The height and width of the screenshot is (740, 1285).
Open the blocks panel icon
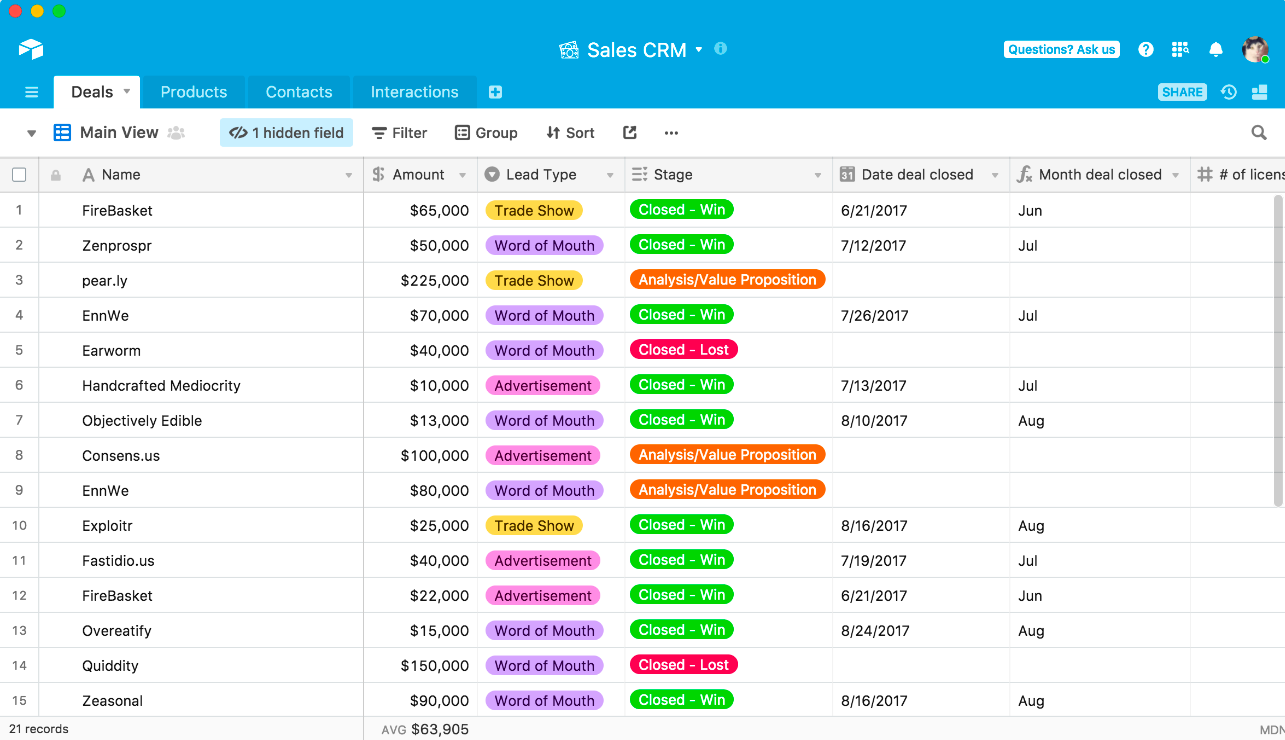point(1259,92)
